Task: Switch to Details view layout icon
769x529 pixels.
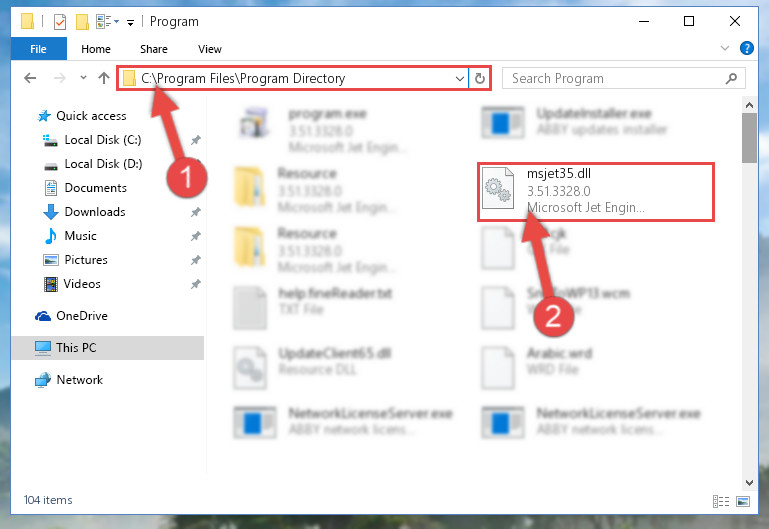Action: point(720,501)
